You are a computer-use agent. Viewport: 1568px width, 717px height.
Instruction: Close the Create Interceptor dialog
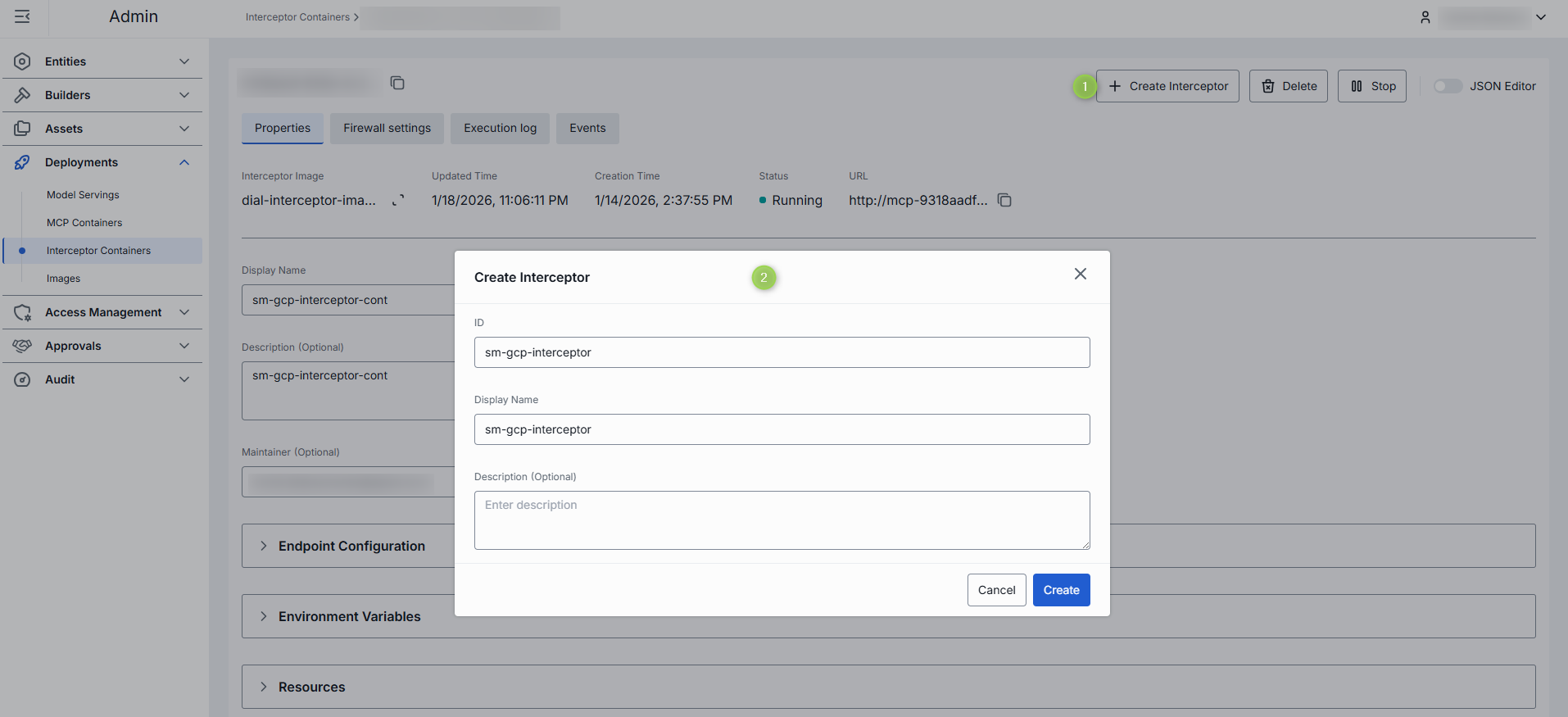click(x=1080, y=275)
